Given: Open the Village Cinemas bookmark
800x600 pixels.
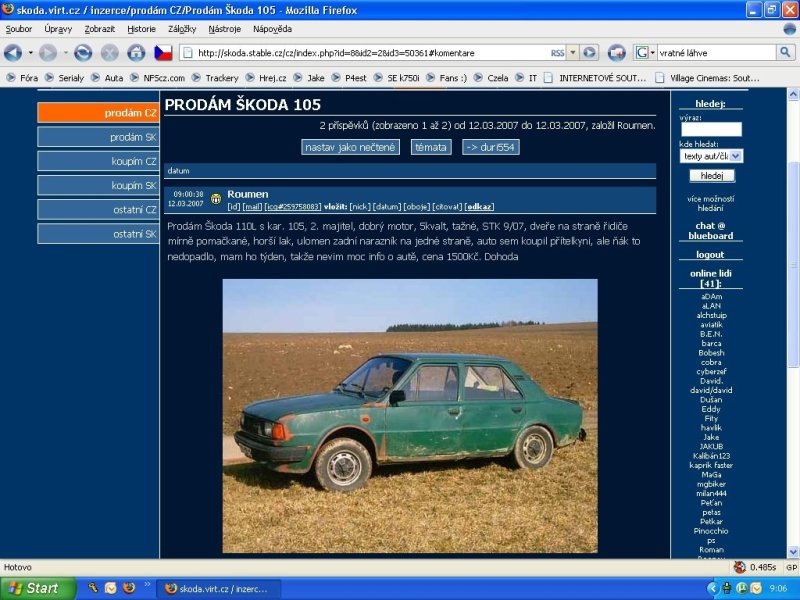Looking at the screenshot, I should pos(707,78).
